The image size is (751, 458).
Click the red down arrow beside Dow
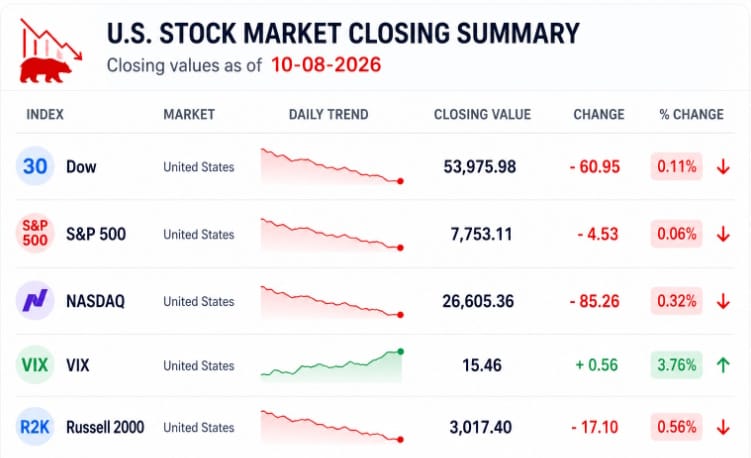pos(723,167)
